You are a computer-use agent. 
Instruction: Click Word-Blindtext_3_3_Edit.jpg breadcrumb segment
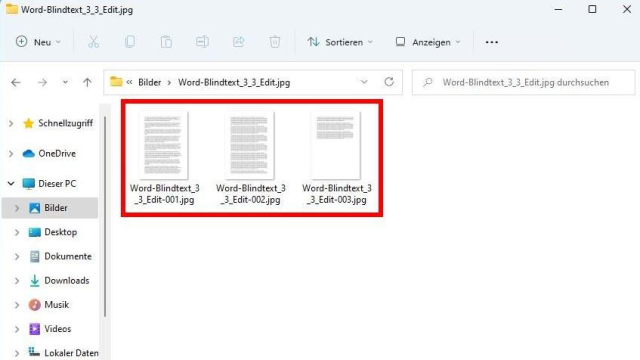coord(234,82)
